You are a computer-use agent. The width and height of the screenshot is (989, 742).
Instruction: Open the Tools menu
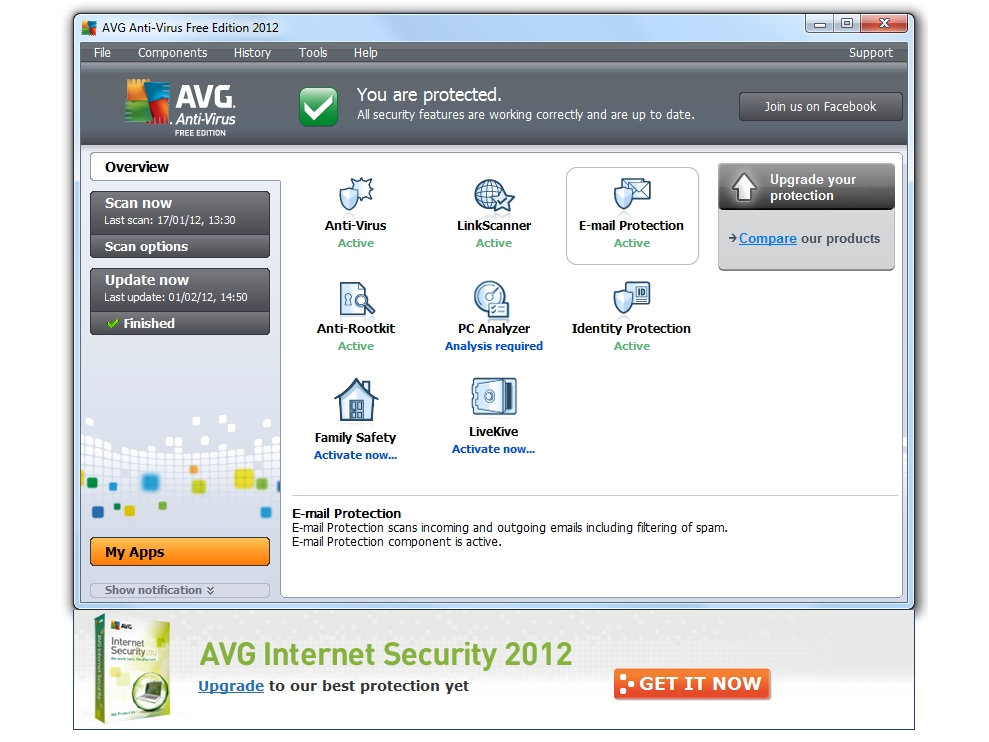tap(313, 53)
